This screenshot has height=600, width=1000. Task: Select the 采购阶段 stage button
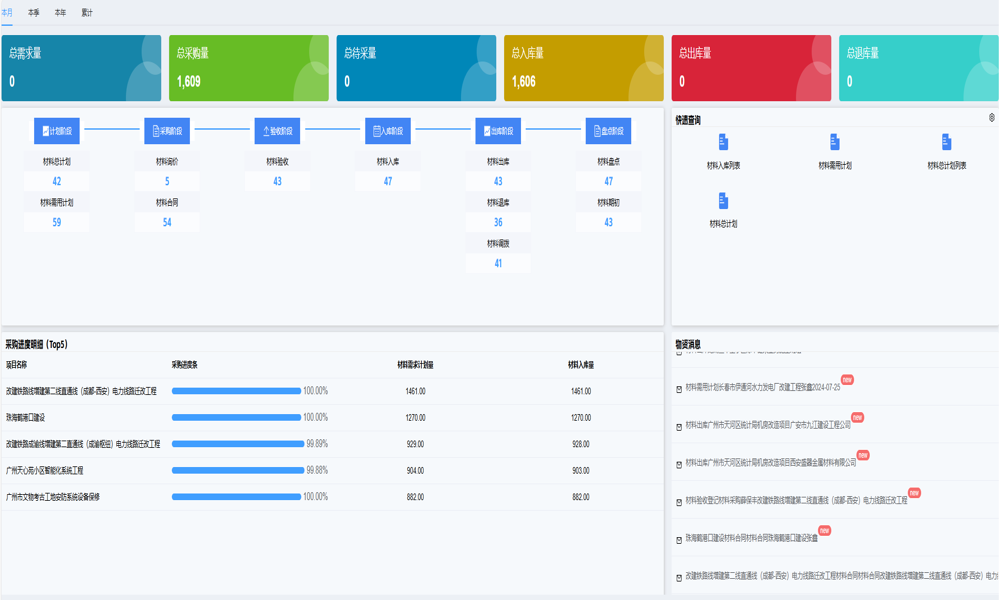(167, 131)
